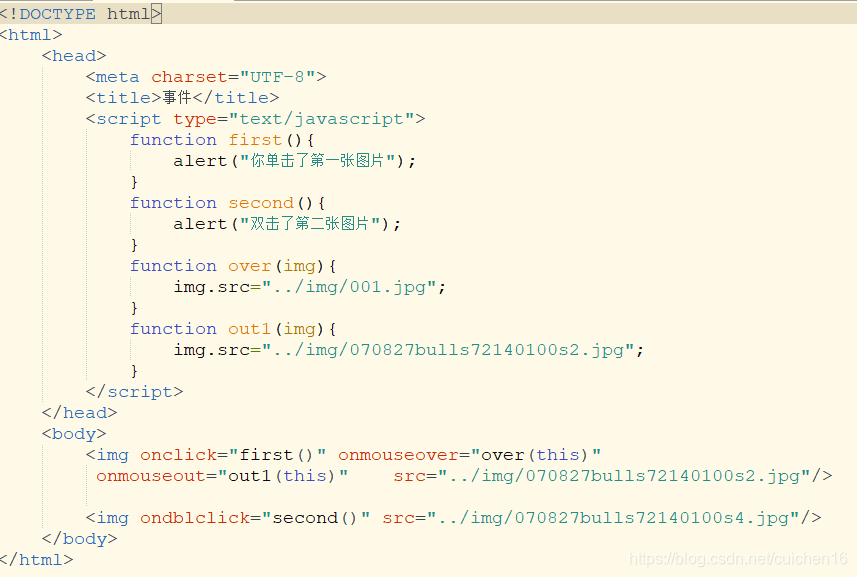Click the closing </html> tag
The height and width of the screenshot is (577, 857).
pos(37,560)
